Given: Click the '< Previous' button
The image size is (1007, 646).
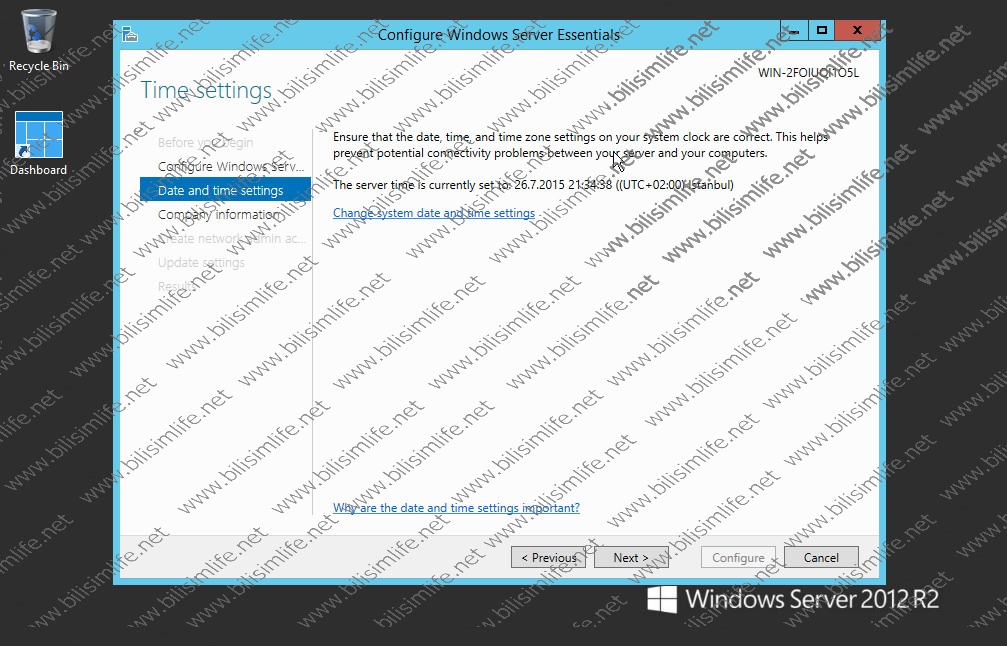Looking at the screenshot, I should pyautogui.click(x=548, y=557).
